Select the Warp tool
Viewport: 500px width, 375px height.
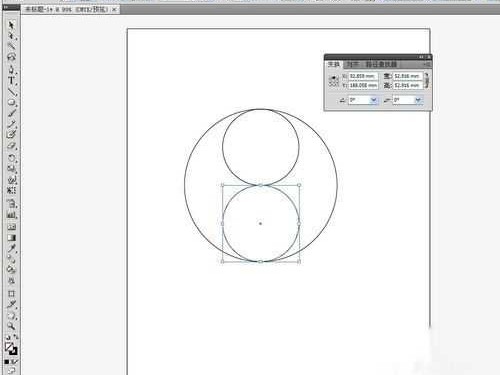tap(11, 180)
